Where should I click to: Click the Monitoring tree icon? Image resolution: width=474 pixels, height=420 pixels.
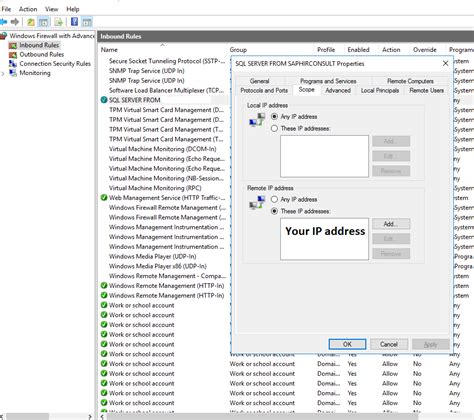[x=13, y=73]
